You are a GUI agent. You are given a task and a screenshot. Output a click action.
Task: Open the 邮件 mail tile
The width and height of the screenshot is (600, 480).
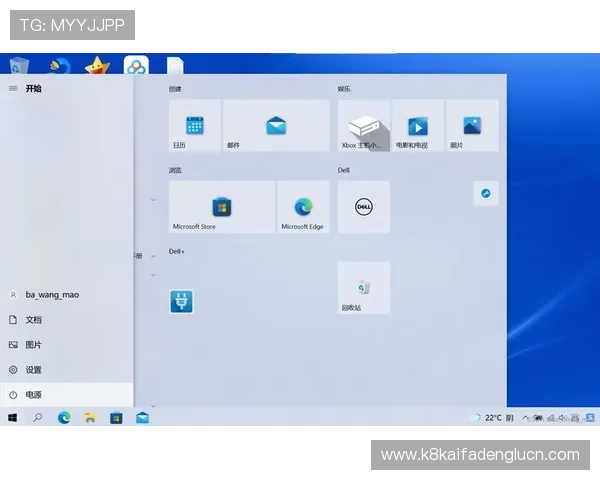[276, 126]
